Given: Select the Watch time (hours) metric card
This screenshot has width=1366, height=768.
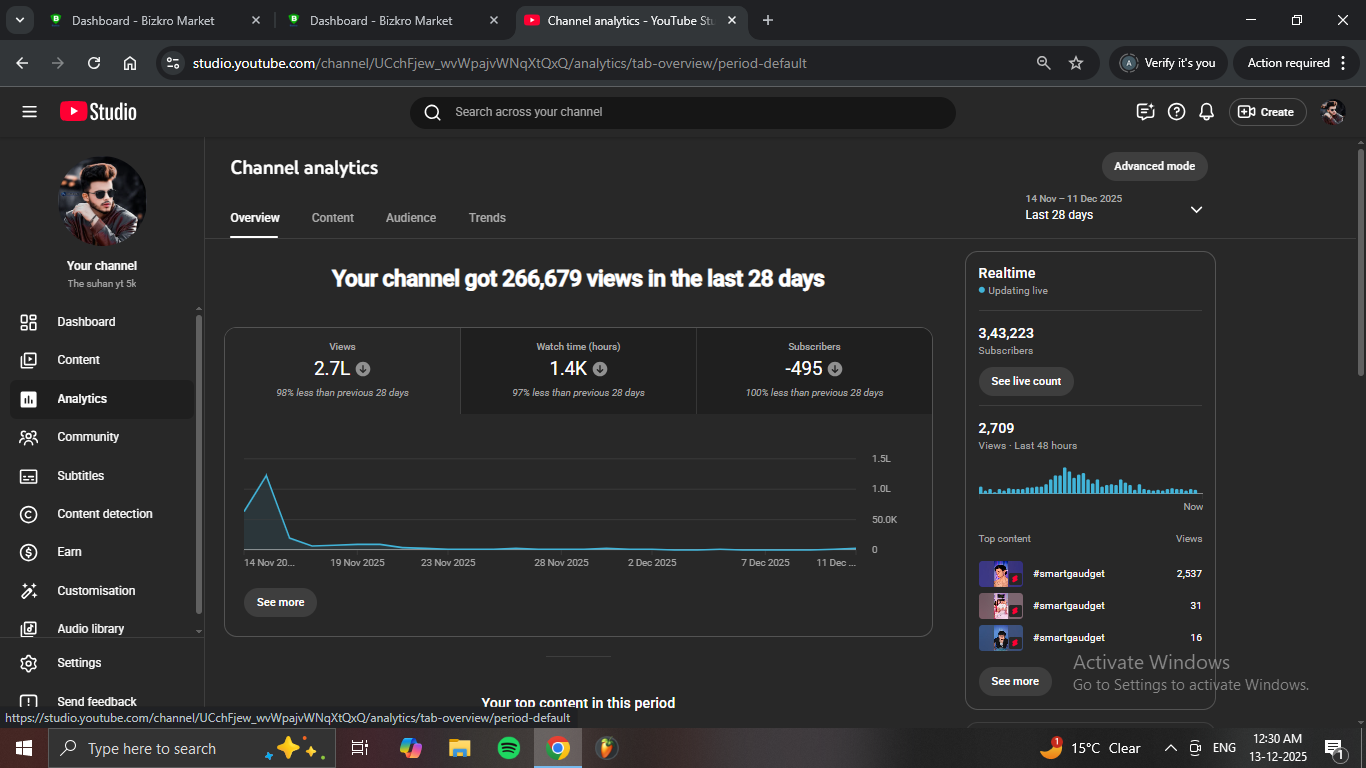Looking at the screenshot, I should pyautogui.click(x=578, y=370).
